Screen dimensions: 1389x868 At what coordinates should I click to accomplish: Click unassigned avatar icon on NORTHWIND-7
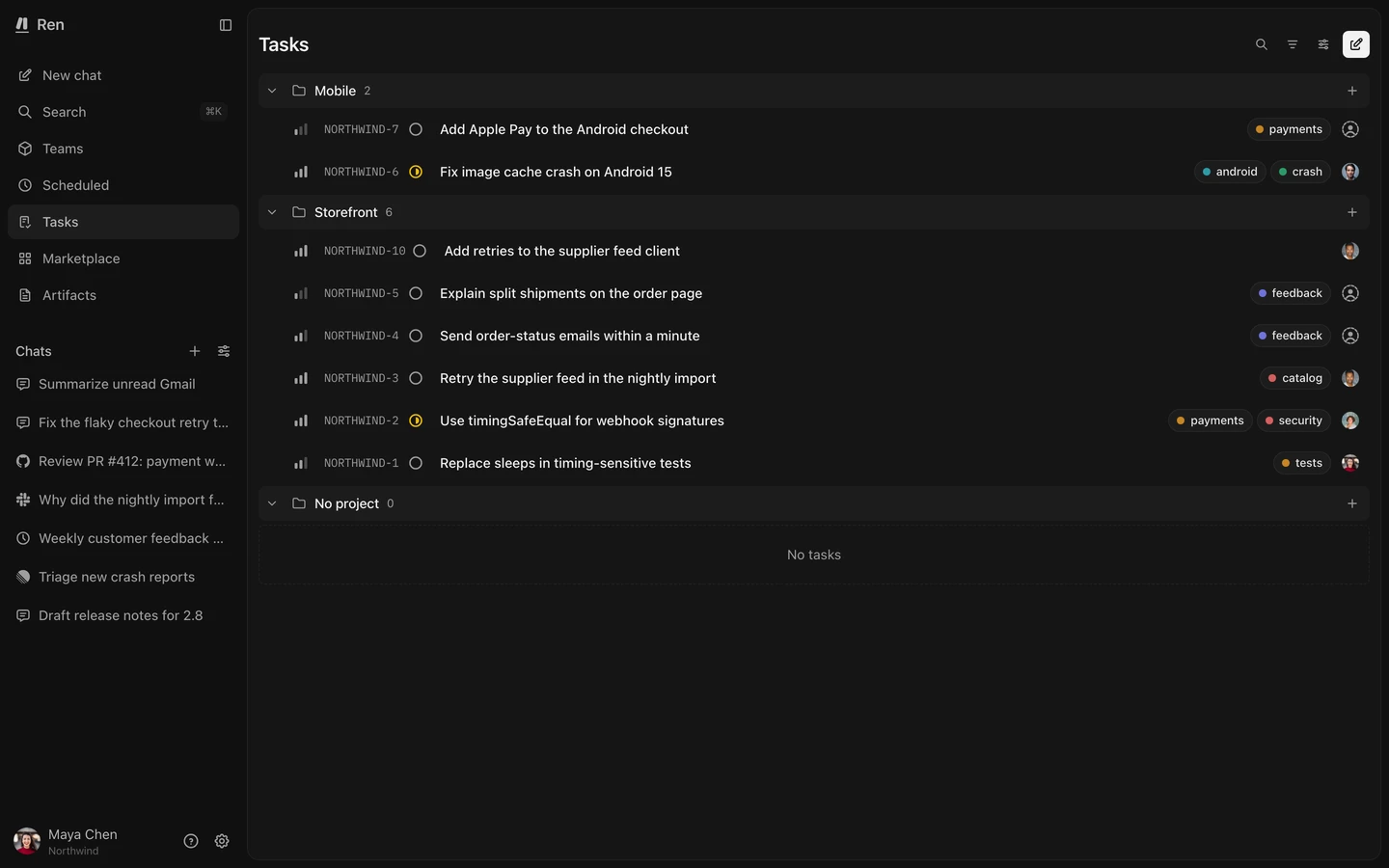click(x=1350, y=129)
